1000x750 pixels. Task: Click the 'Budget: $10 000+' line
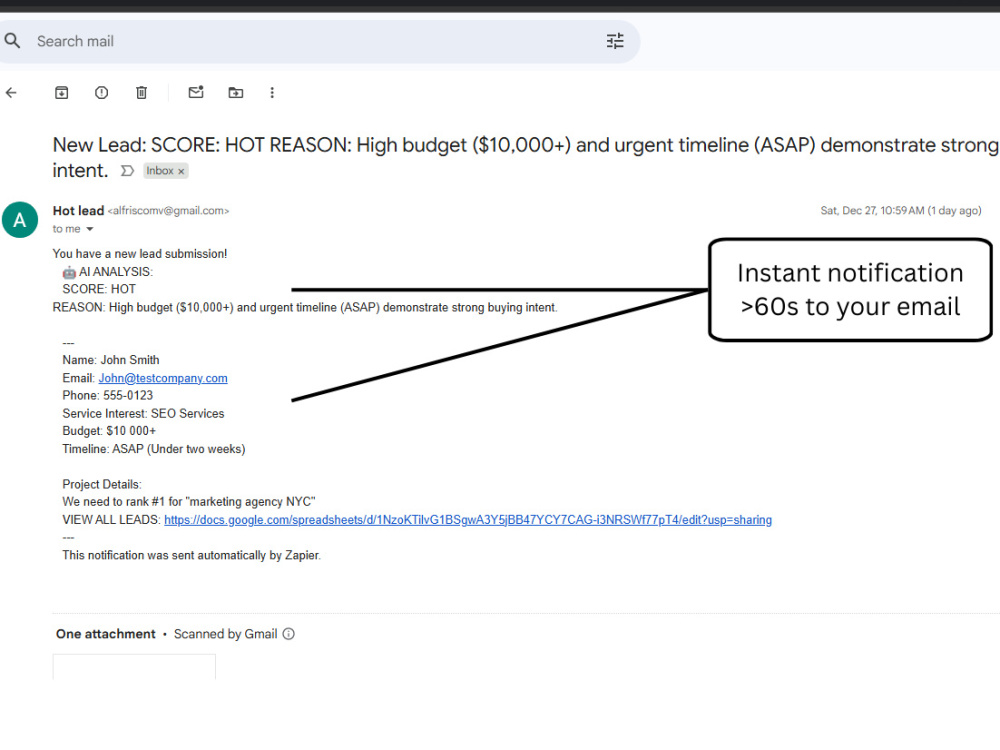[x=109, y=431]
